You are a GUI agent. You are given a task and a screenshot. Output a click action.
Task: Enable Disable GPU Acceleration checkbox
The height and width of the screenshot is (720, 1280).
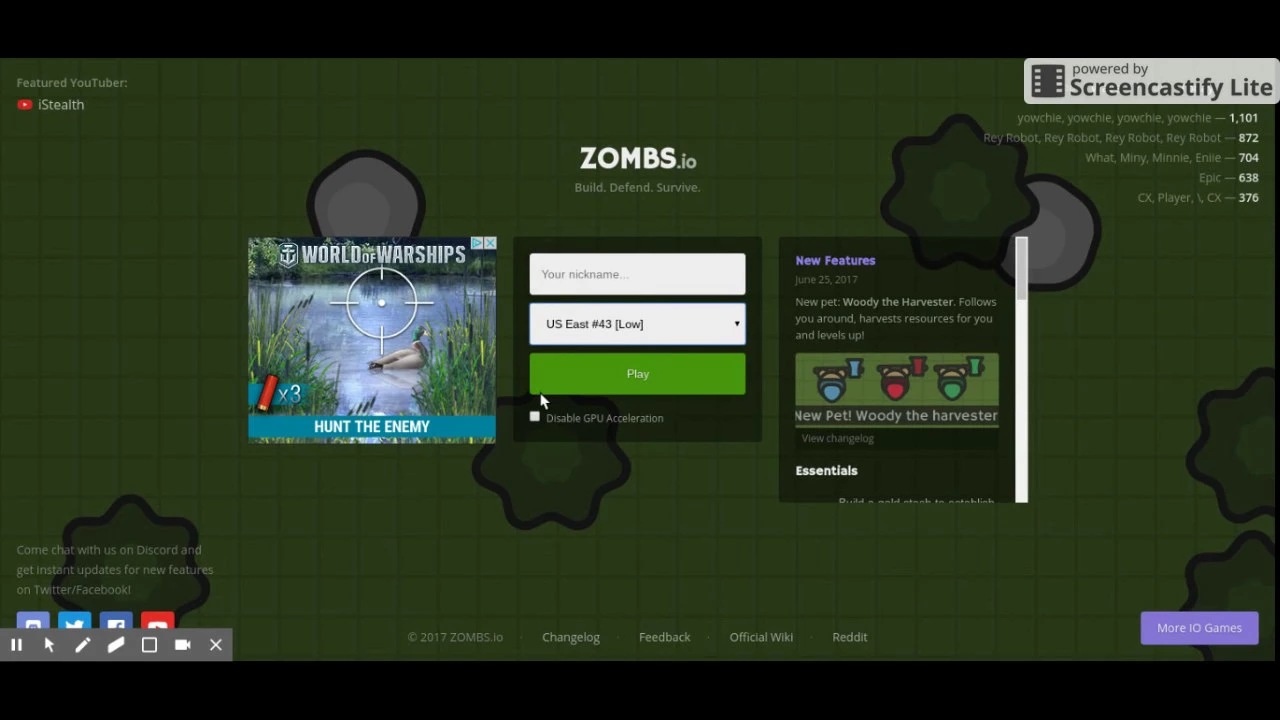535,417
